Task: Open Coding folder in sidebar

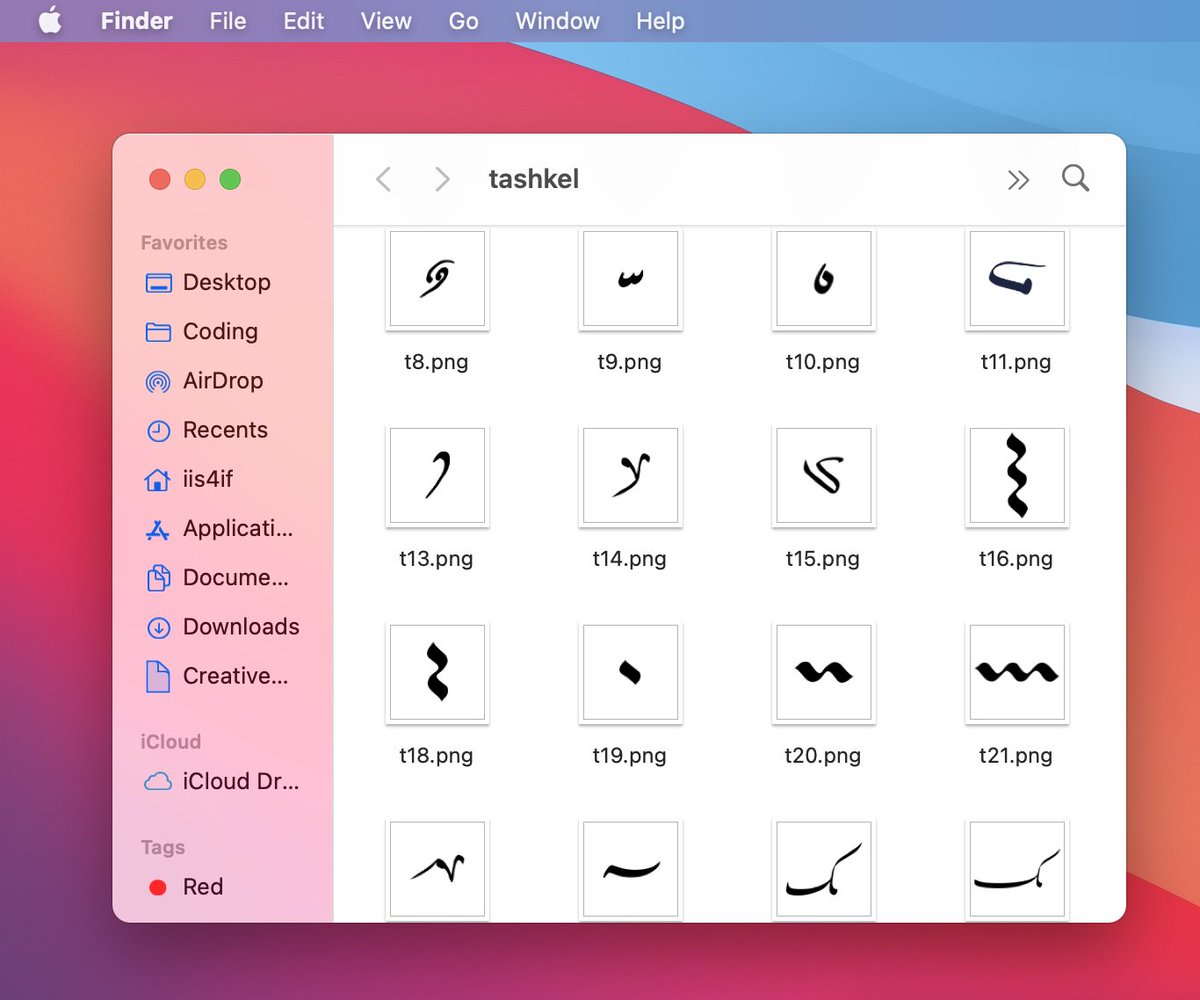Action: click(x=222, y=331)
